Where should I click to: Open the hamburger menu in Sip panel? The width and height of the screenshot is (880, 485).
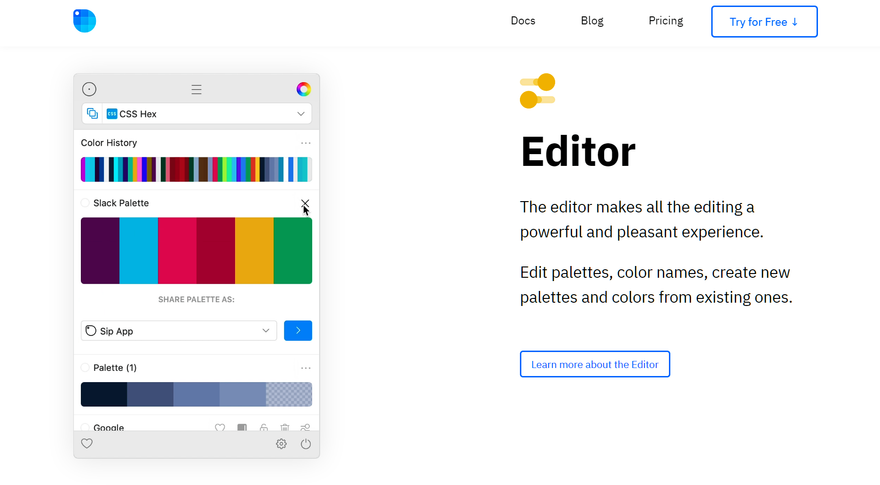coord(196,89)
